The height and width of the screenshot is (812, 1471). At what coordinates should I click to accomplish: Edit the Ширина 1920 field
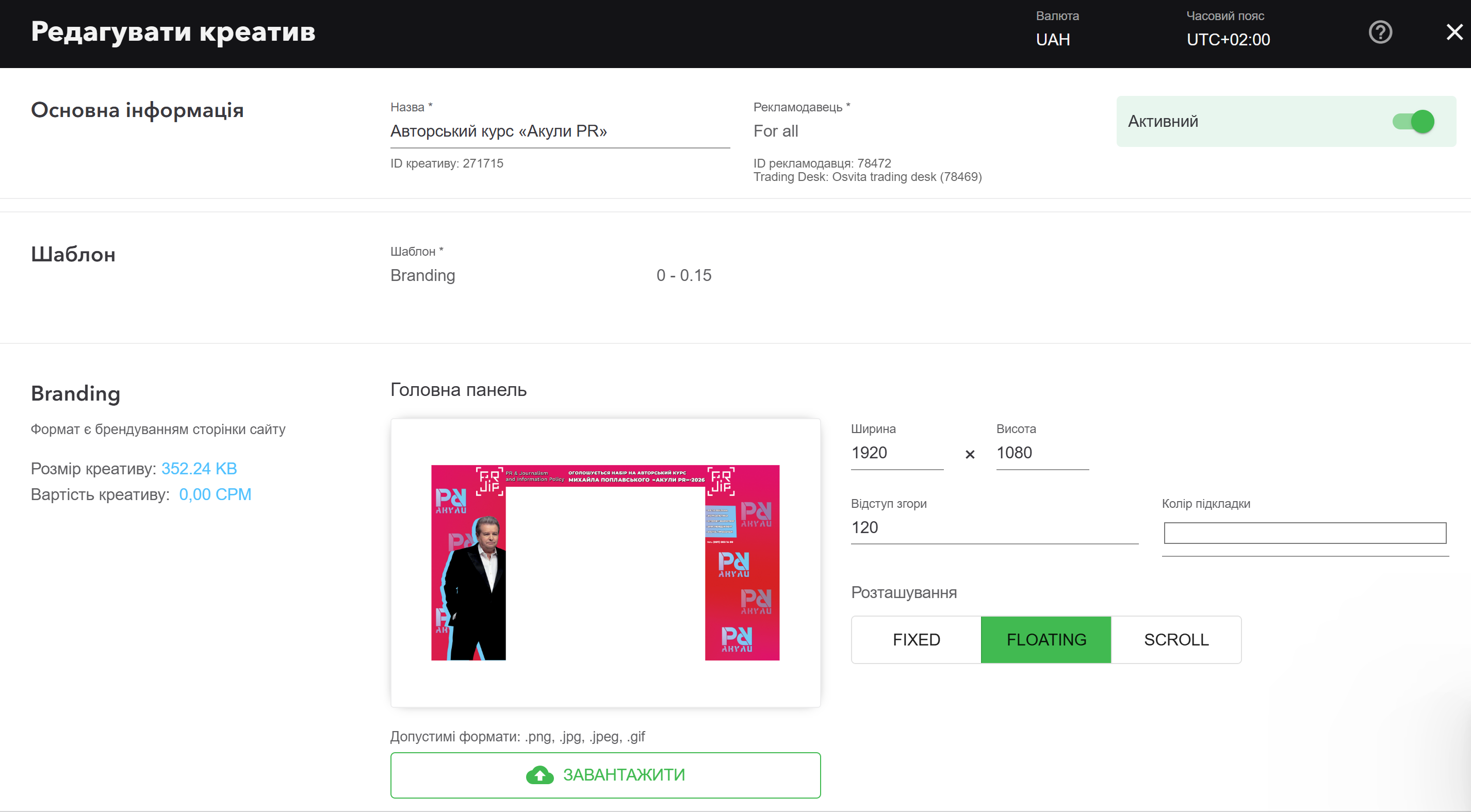click(896, 453)
